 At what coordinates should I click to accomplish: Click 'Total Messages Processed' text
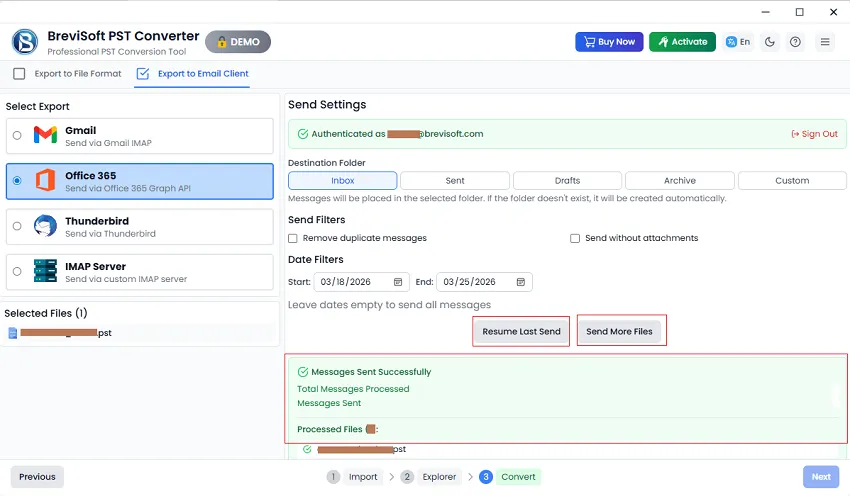pyautogui.click(x=353, y=389)
